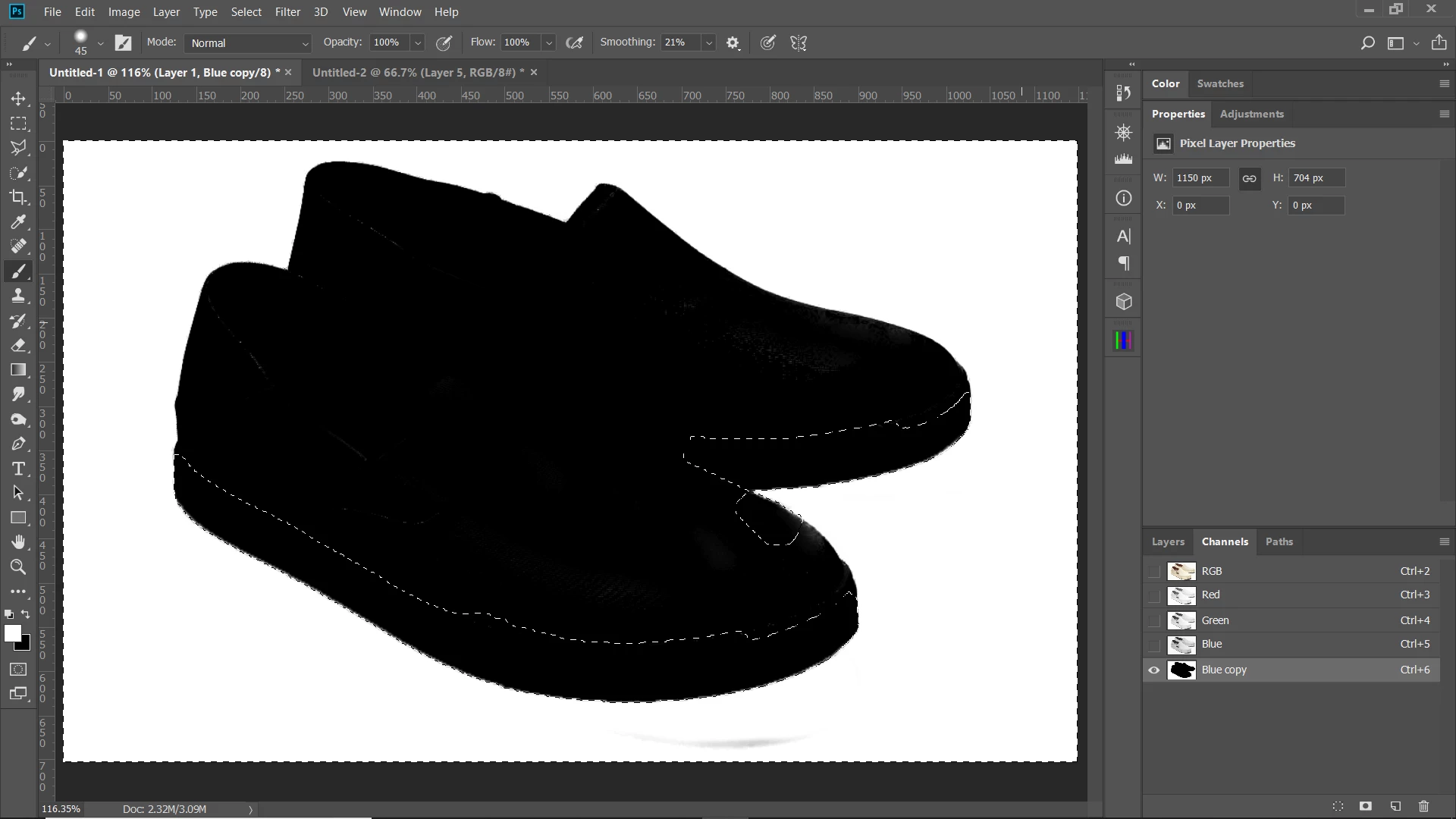Switch to the Layers tab

(x=1168, y=541)
